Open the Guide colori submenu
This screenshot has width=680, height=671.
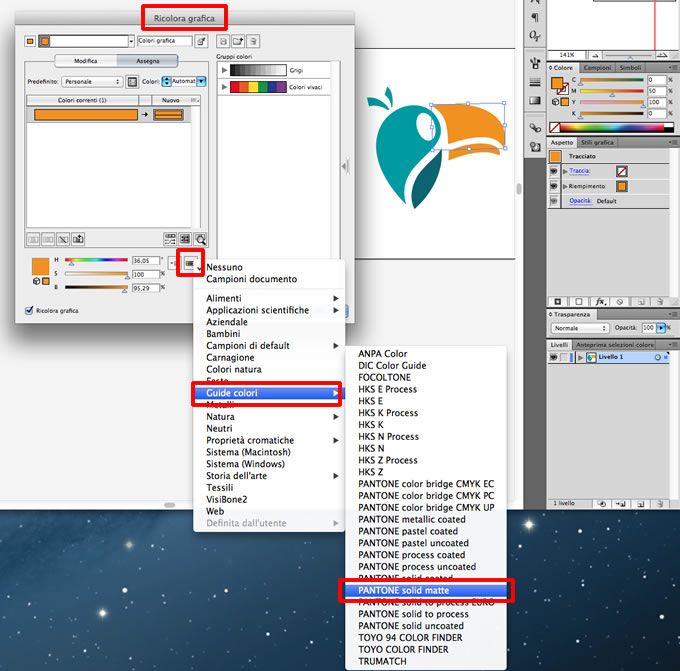tap(269, 393)
